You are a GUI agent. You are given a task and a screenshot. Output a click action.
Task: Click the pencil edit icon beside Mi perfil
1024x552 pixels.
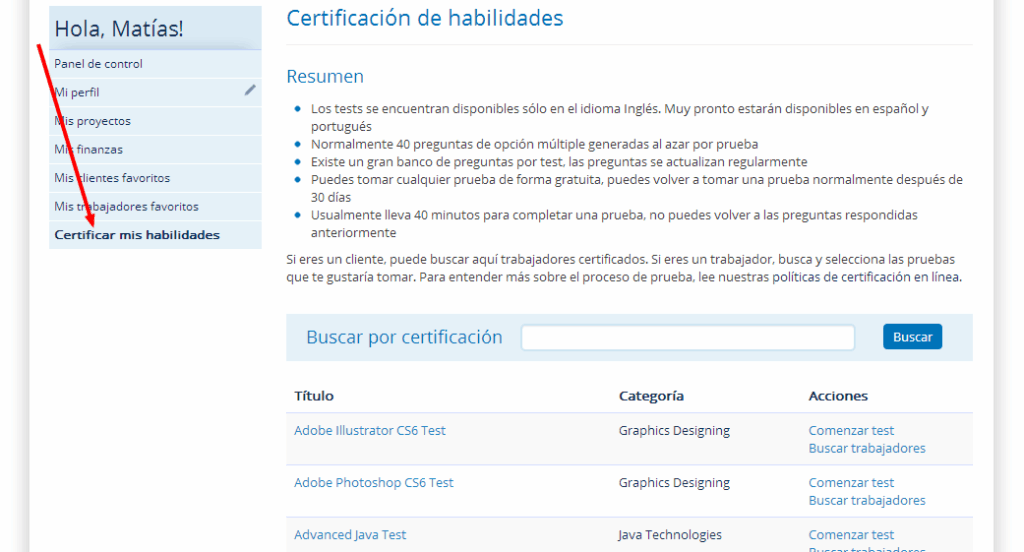(x=250, y=90)
